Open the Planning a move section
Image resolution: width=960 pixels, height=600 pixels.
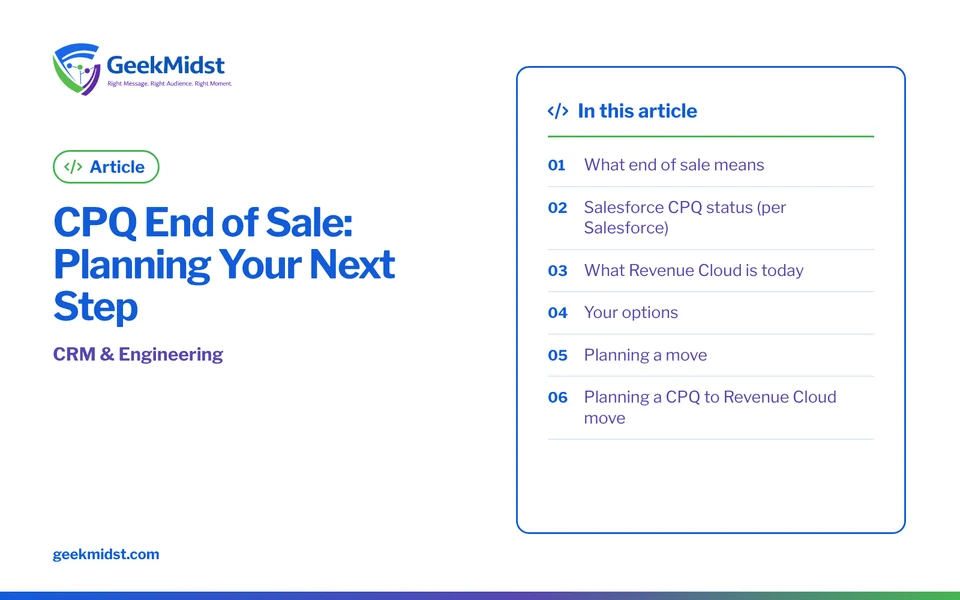tap(645, 355)
